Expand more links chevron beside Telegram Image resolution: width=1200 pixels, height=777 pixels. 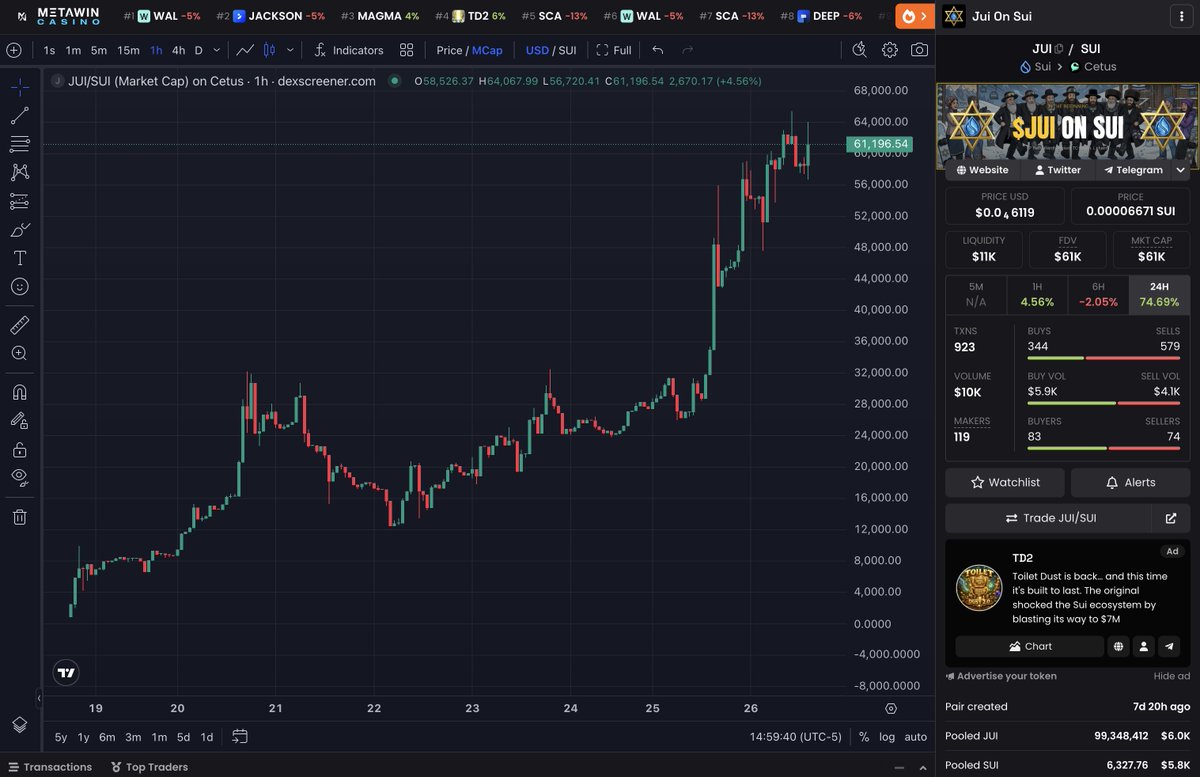tap(1181, 170)
